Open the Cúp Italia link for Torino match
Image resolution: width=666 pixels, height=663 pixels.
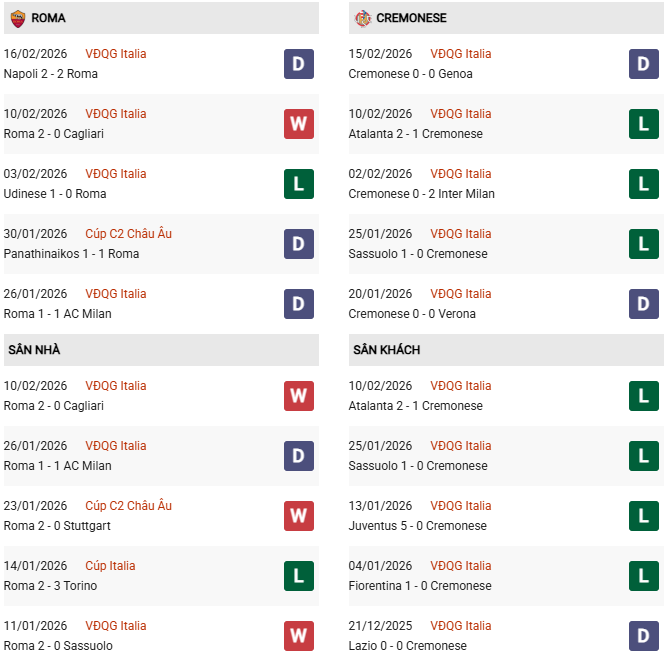[x=110, y=566]
